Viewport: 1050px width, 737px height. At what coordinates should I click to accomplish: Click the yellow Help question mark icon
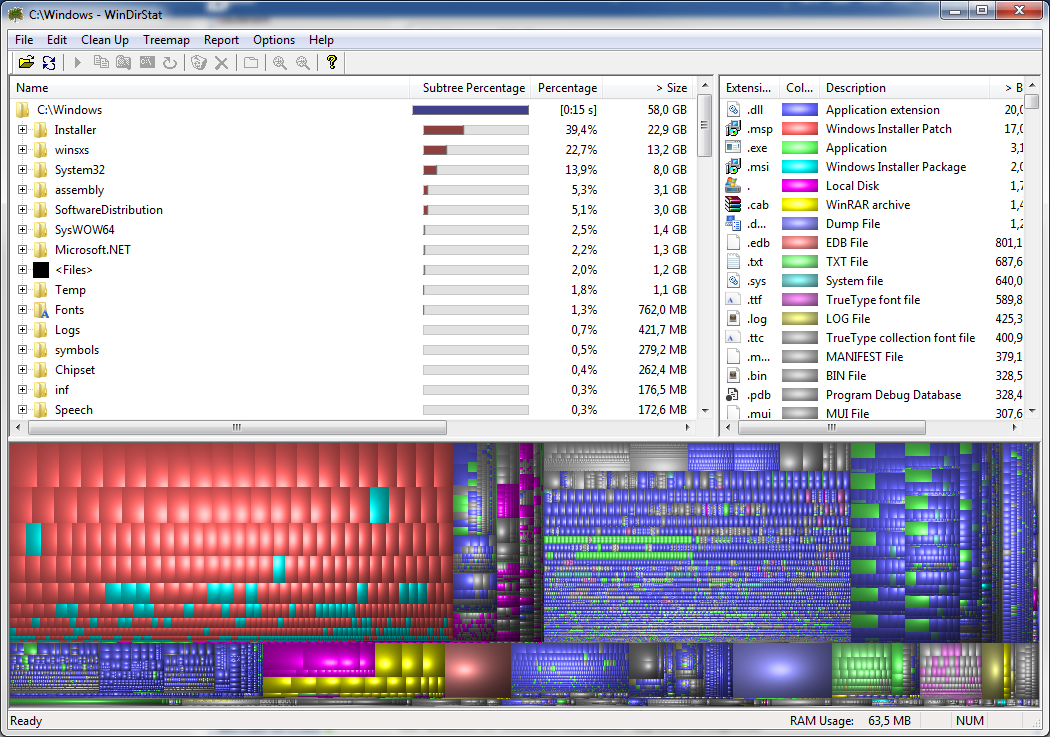[x=331, y=62]
